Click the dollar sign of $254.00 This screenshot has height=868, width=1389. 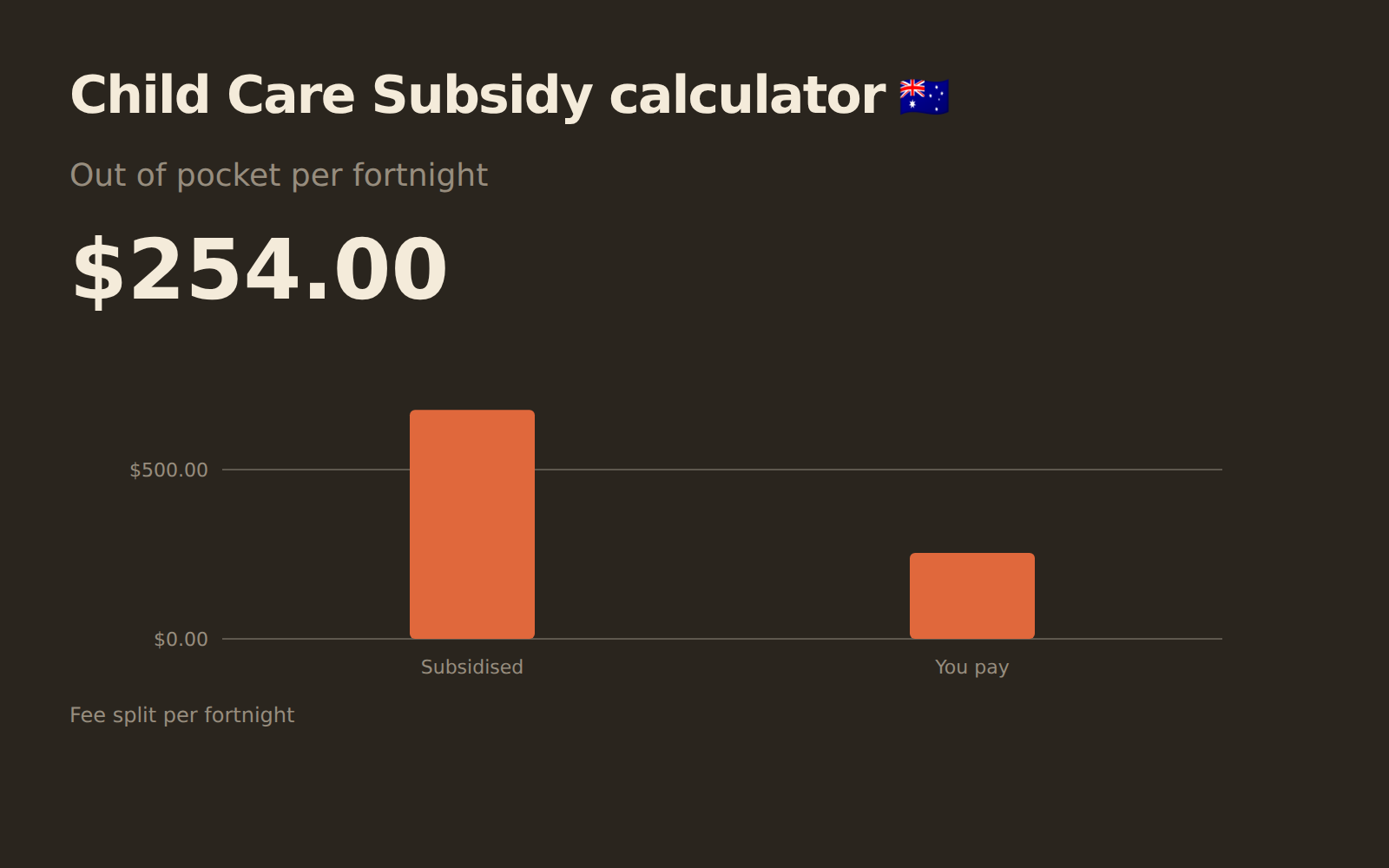[98, 271]
